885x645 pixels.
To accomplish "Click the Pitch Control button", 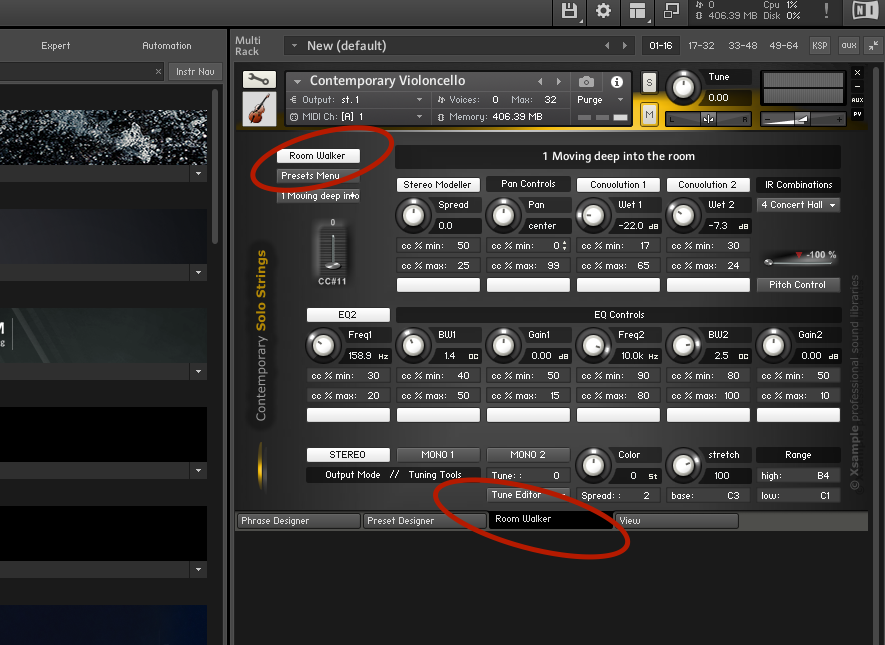I will point(798,285).
